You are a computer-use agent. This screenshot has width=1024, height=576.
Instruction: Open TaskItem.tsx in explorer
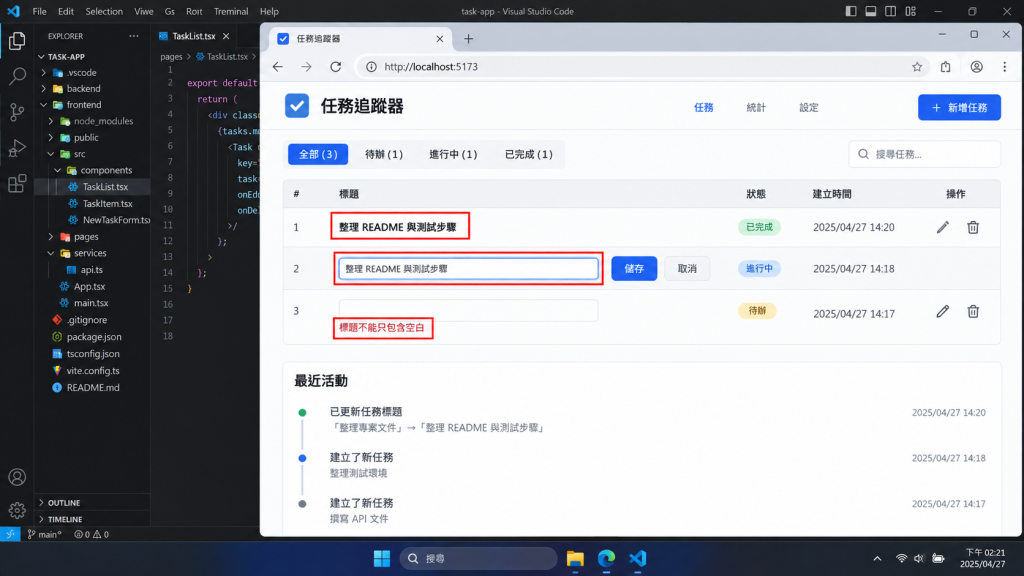click(107, 203)
